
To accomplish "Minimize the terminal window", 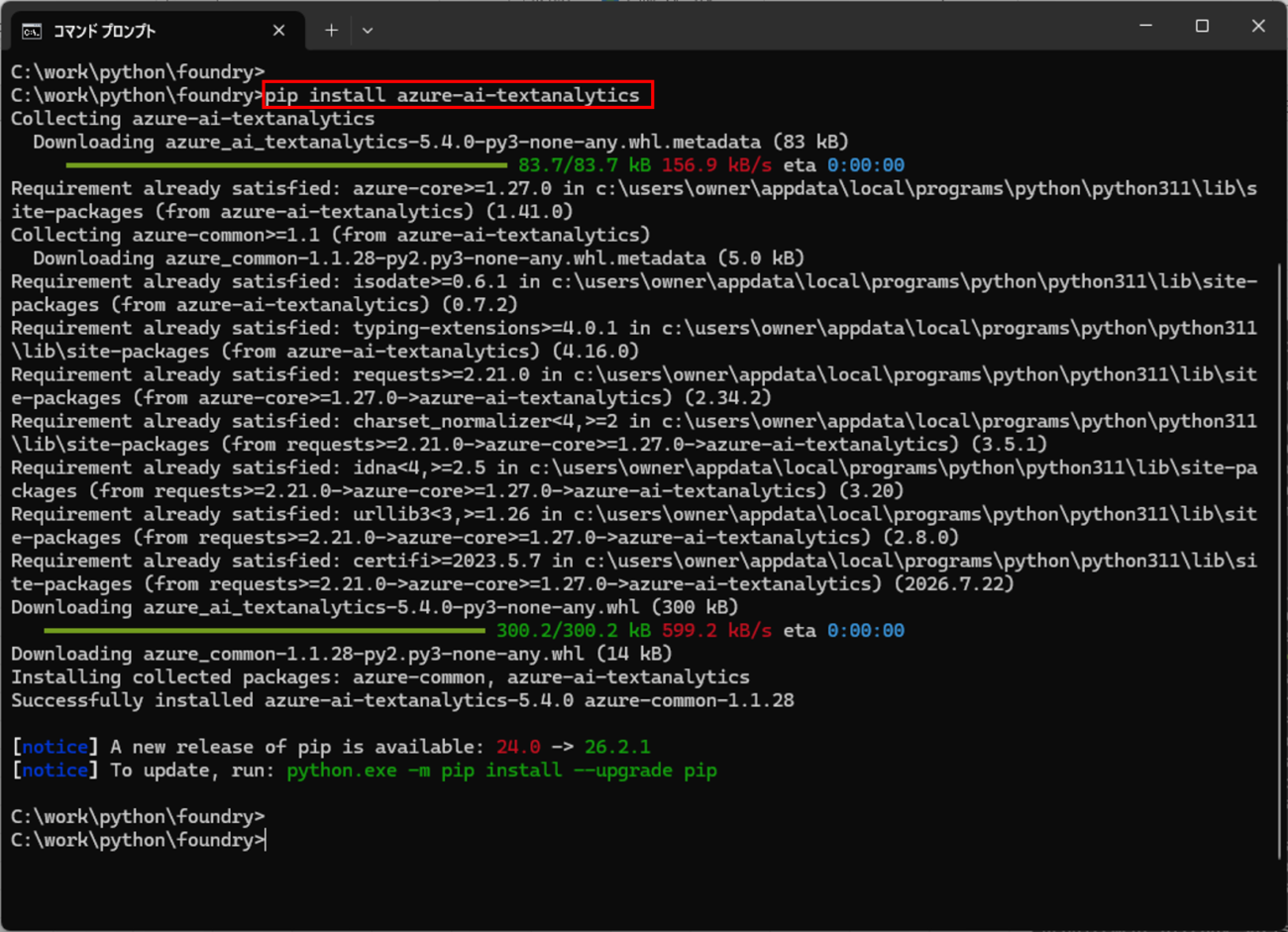I will pyautogui.click(x=1145, y=26).
